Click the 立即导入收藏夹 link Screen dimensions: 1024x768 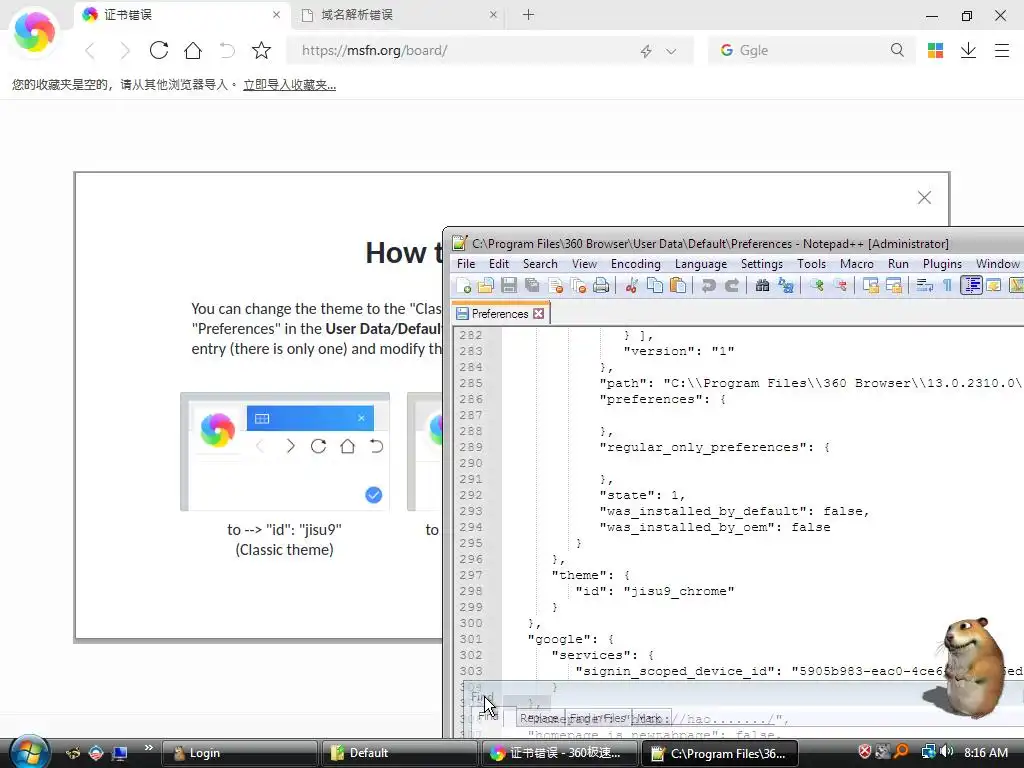pos(289,85)
